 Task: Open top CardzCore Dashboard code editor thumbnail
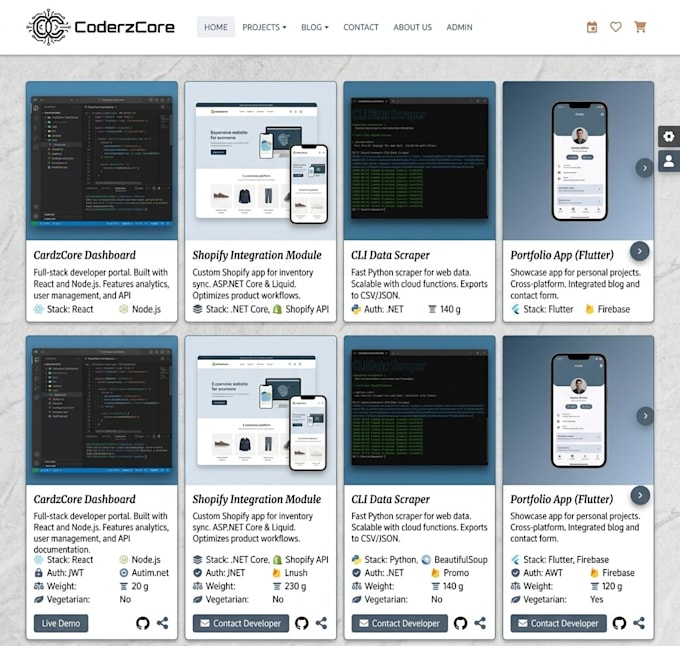click(102, 161)
